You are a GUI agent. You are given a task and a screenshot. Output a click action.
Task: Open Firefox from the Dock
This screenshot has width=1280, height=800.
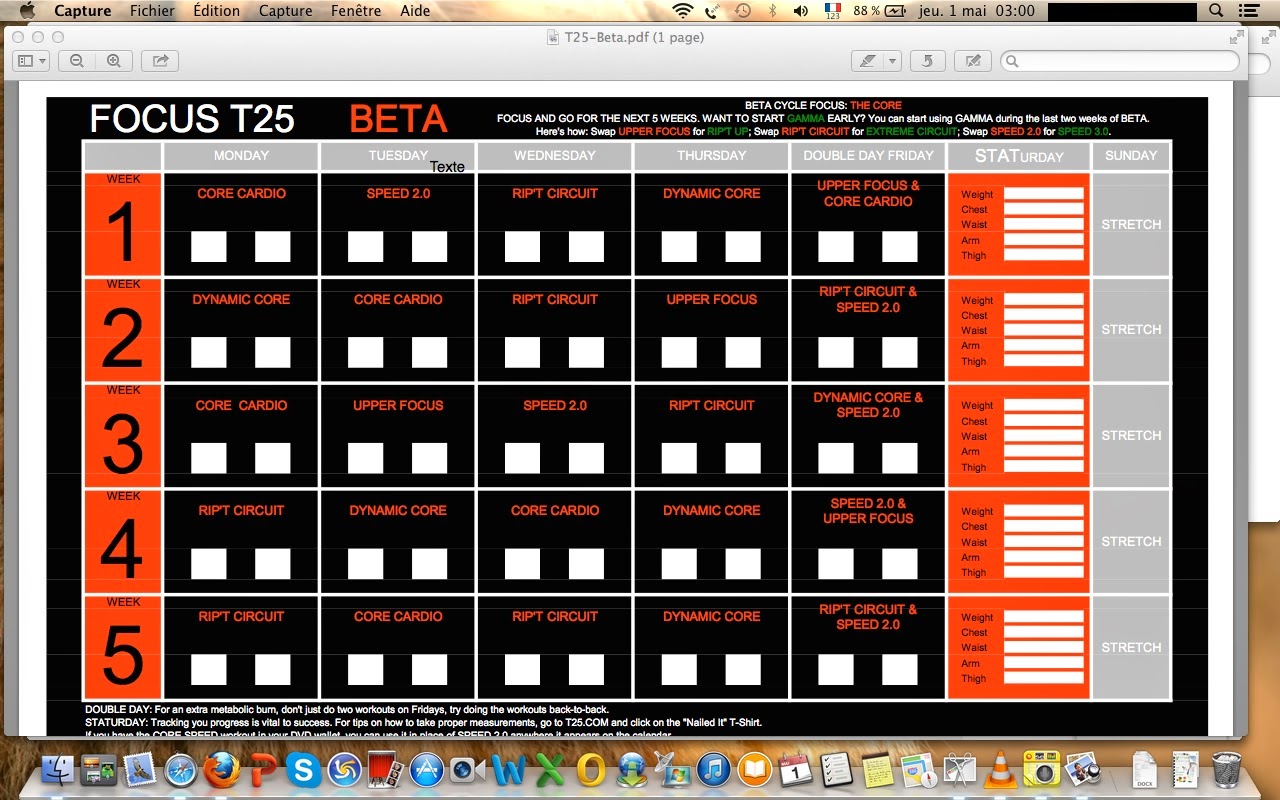[223, 771]
